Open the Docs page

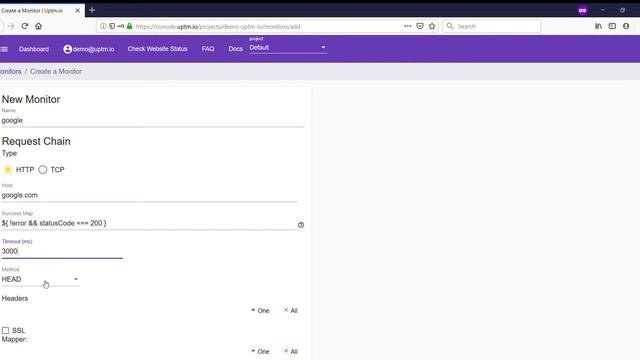[x=236, y=49]
